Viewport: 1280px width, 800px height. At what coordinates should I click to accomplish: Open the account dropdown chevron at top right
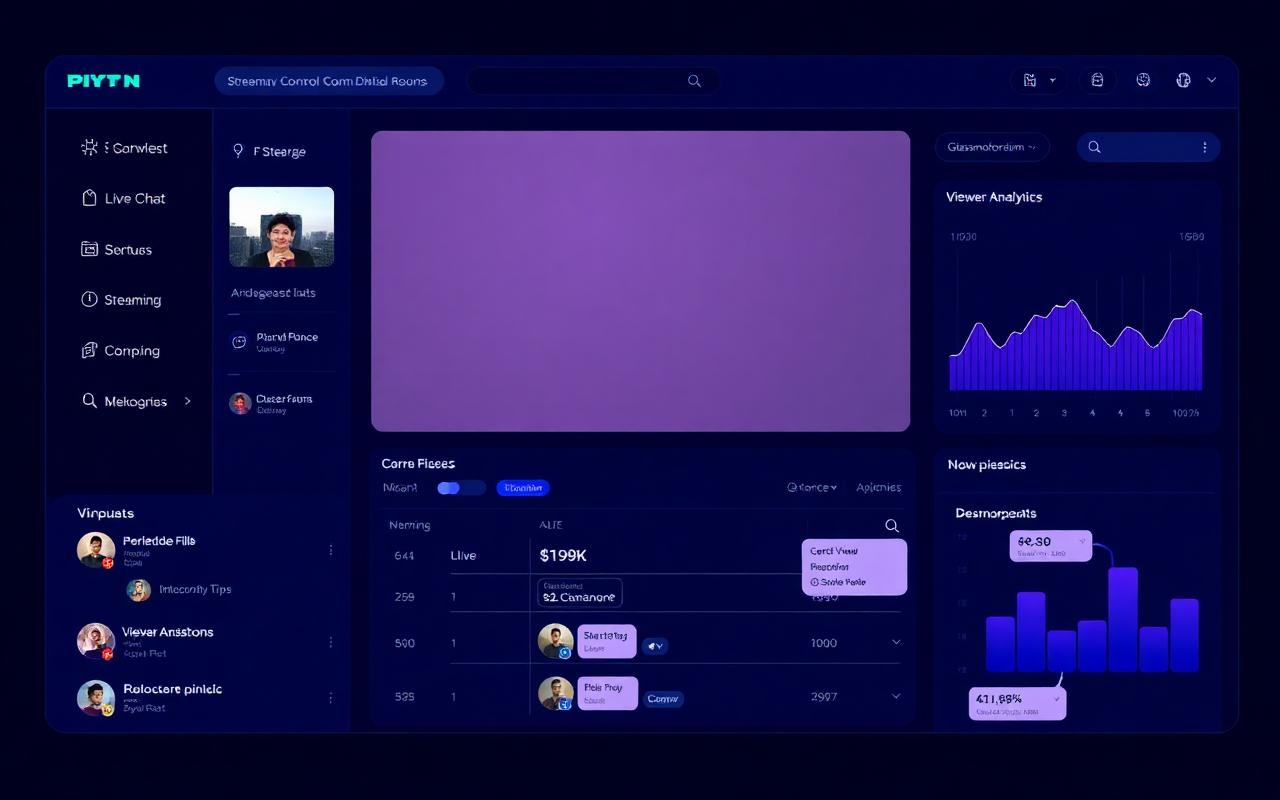1212,80
